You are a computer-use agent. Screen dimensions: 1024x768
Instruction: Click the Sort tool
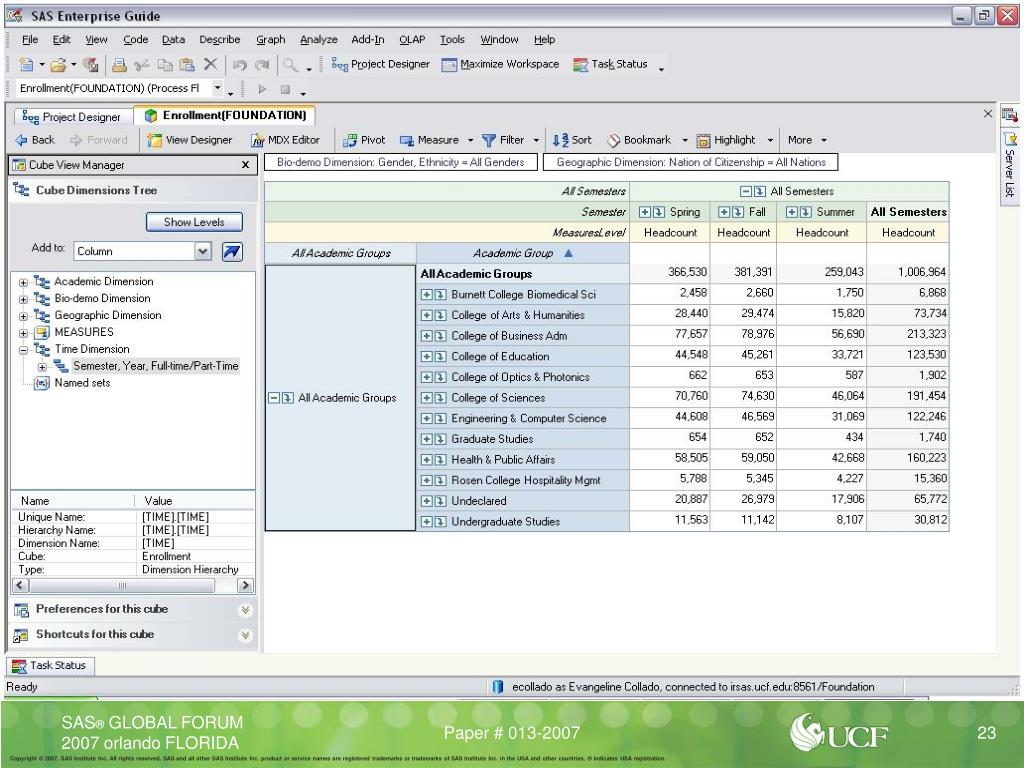(x=571, y=140)
